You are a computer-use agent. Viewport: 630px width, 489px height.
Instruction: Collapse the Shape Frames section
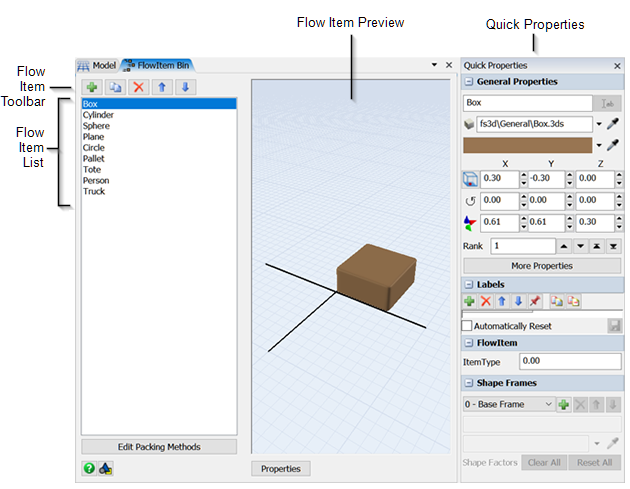pyautogui.click(x=470, y=383)
